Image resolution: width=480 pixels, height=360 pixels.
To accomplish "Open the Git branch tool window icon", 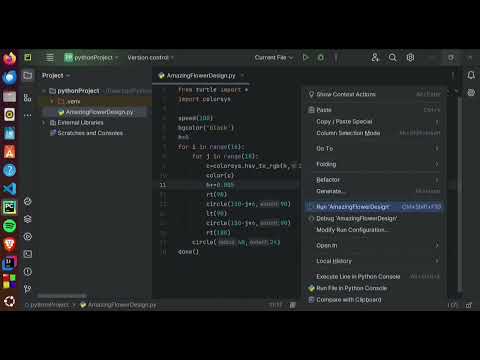I will 28,289.
